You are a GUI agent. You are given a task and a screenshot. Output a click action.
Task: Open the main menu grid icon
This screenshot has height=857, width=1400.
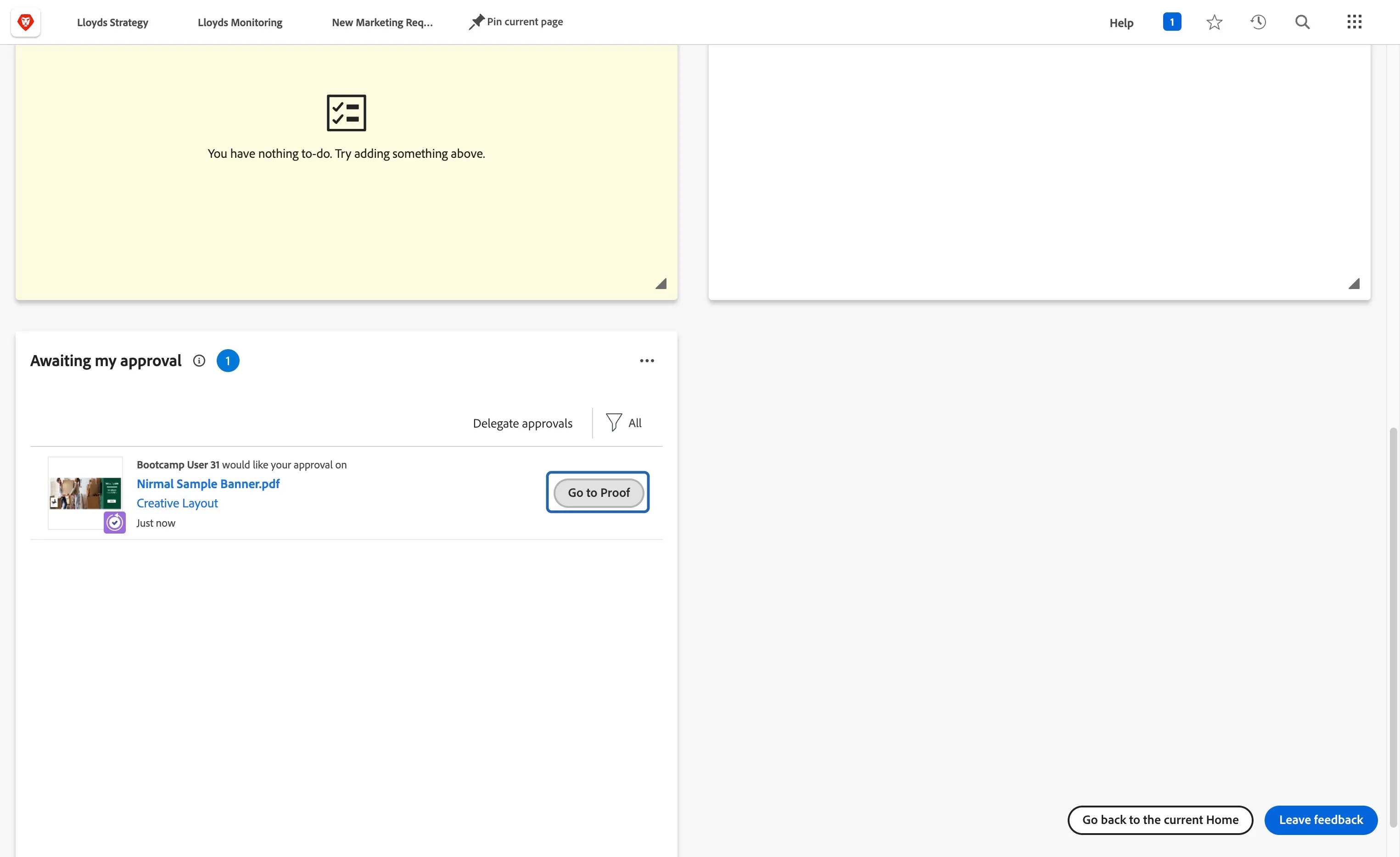(1354, 22)
